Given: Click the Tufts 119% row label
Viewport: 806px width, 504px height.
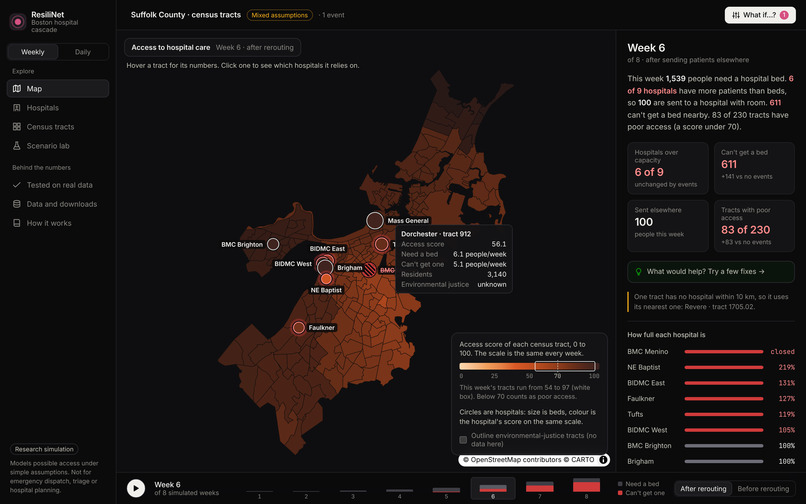Looking at the screenshot, I should 635,414.
